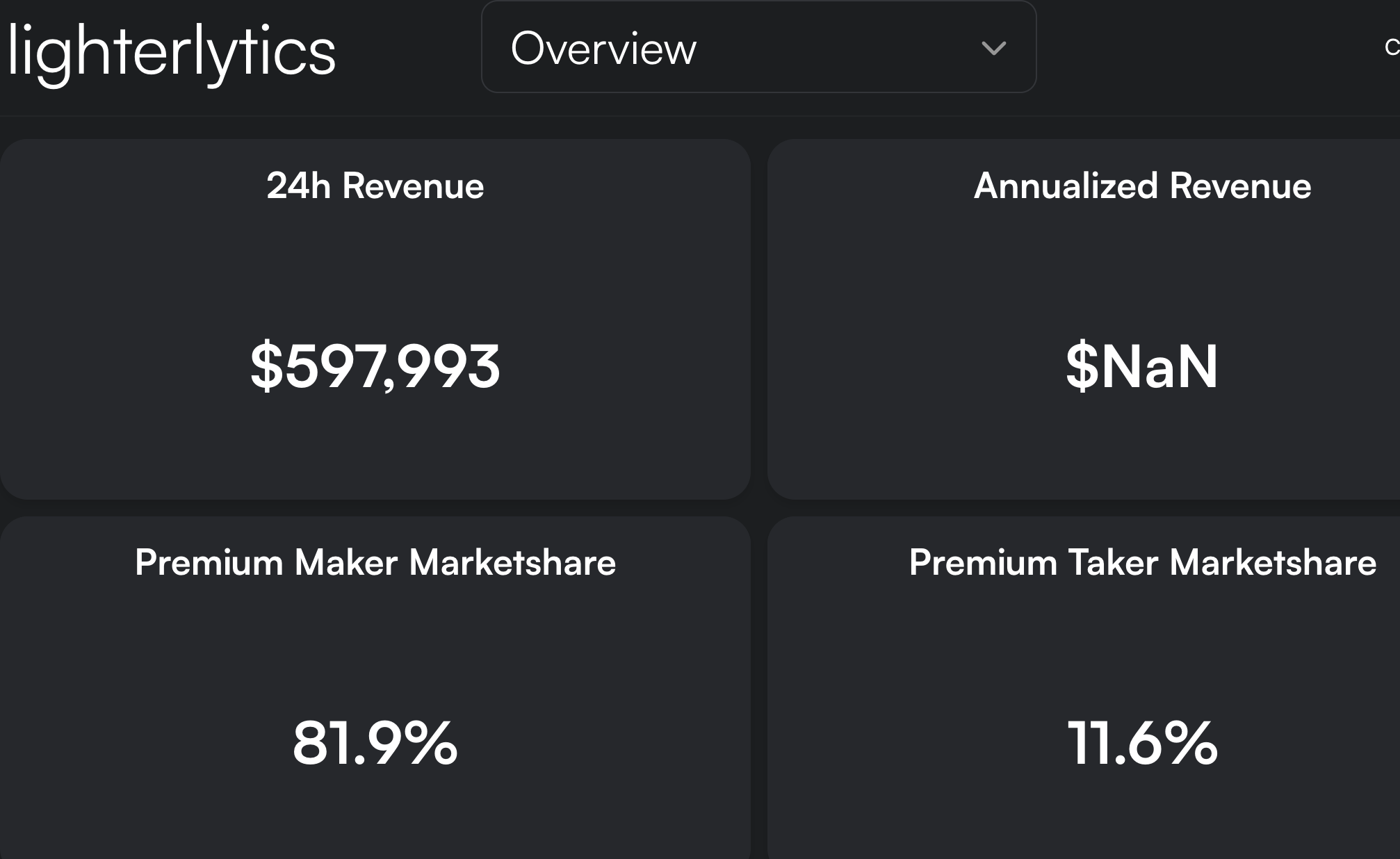This screenshot has height=859, width=1400.
Task: Click the cut-off item at top right edge
Action: point(1392,47)
